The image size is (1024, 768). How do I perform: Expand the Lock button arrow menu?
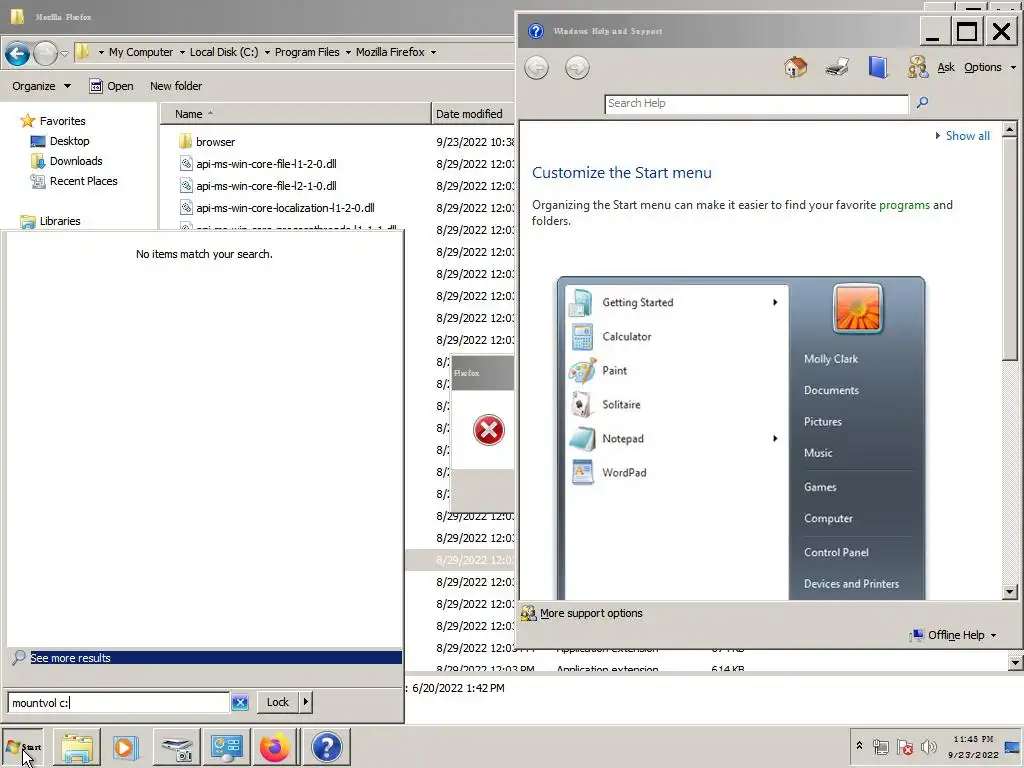pos(306,702)
